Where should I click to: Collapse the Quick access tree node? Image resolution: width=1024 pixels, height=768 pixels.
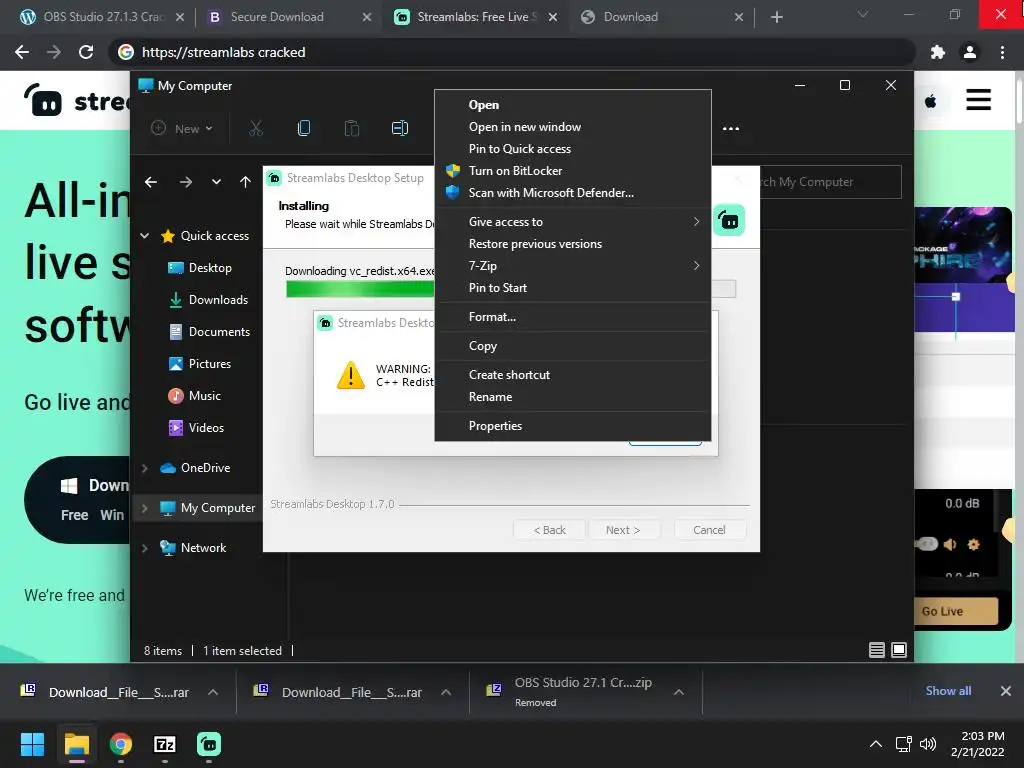(145, 236)
